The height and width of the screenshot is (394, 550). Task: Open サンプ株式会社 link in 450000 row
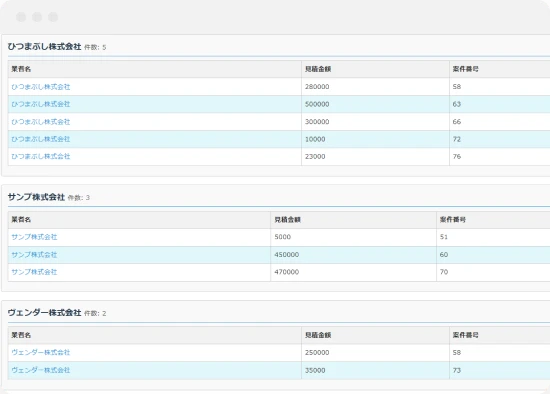34,255
